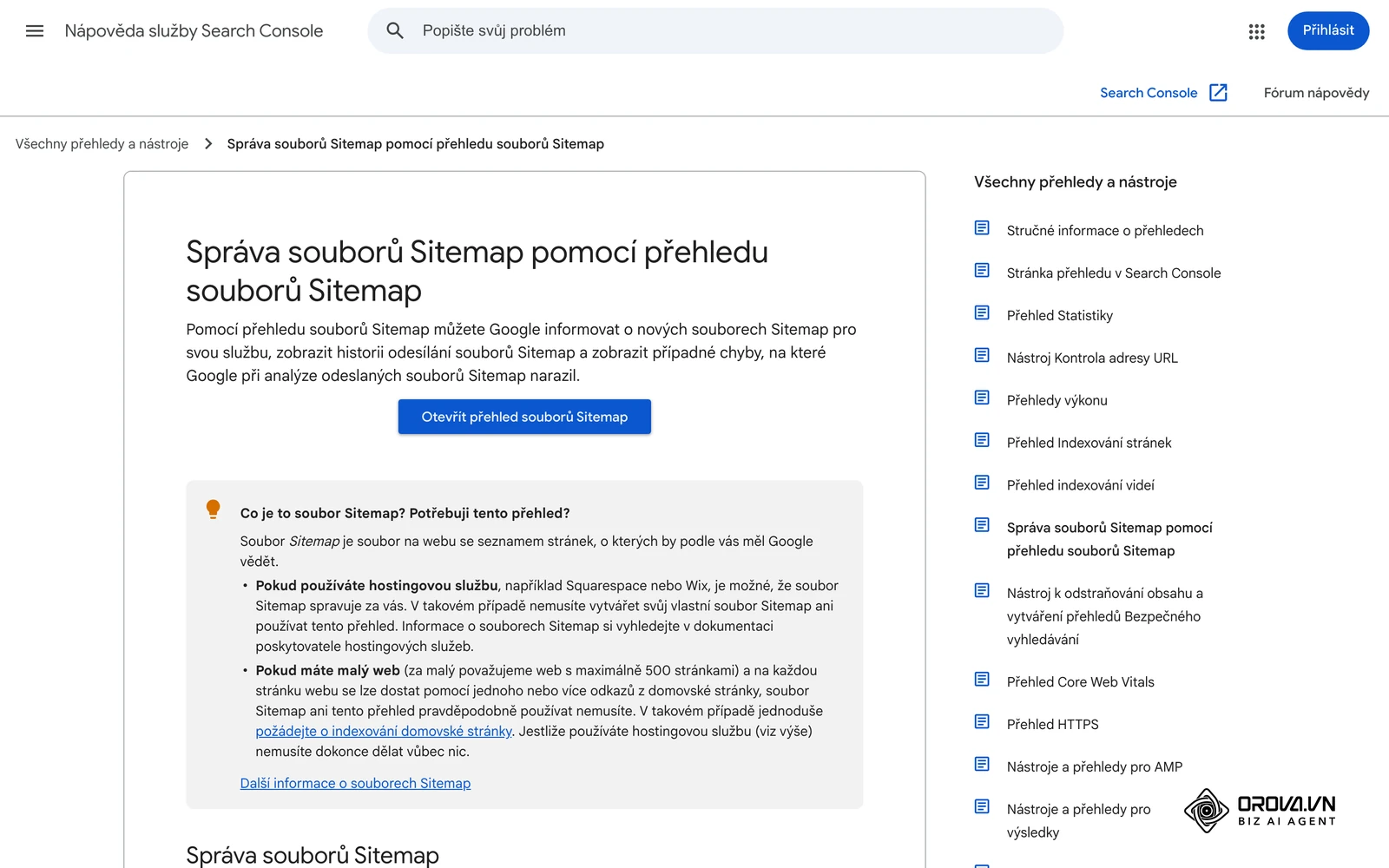Image resolution: width=1389 pixels, height=868 pixels.
Task: Click the article icon beside Přehled HTTPS
Action: point(982,722)
